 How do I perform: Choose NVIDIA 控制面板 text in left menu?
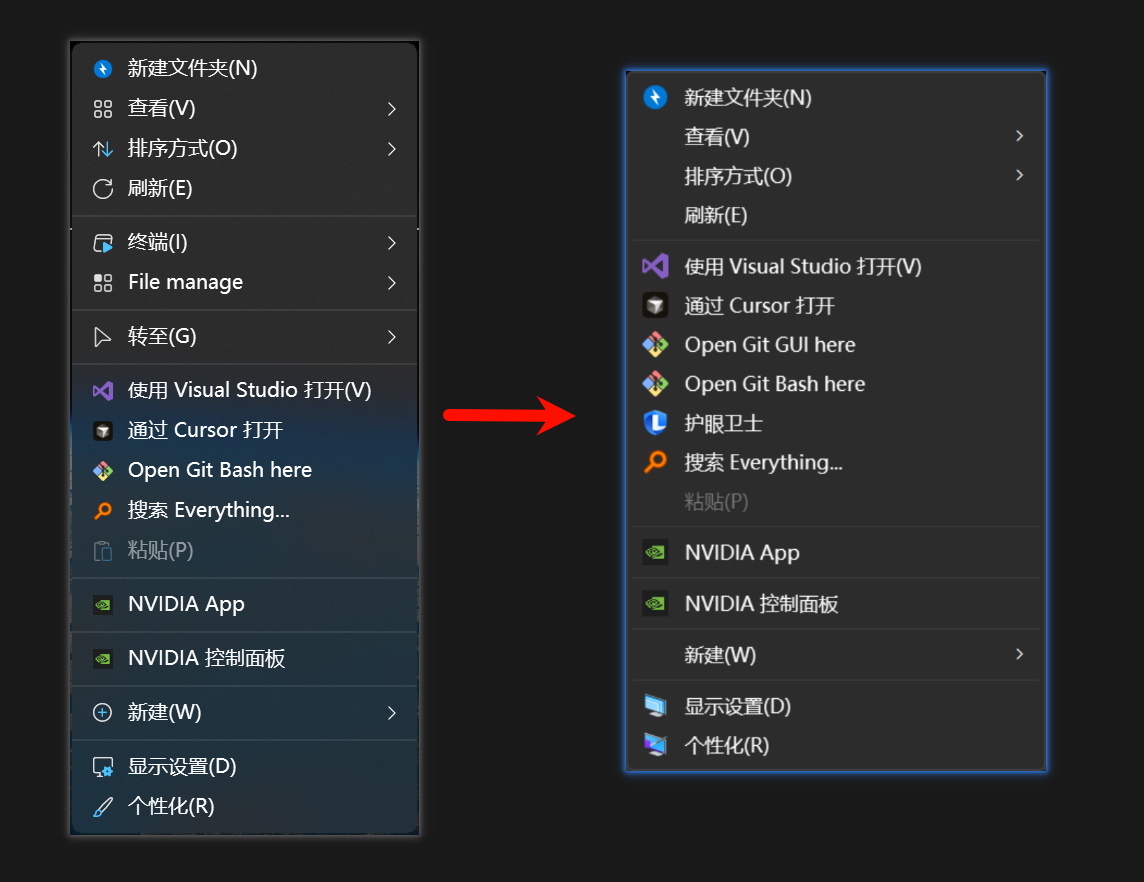click(x=206, y=658)
